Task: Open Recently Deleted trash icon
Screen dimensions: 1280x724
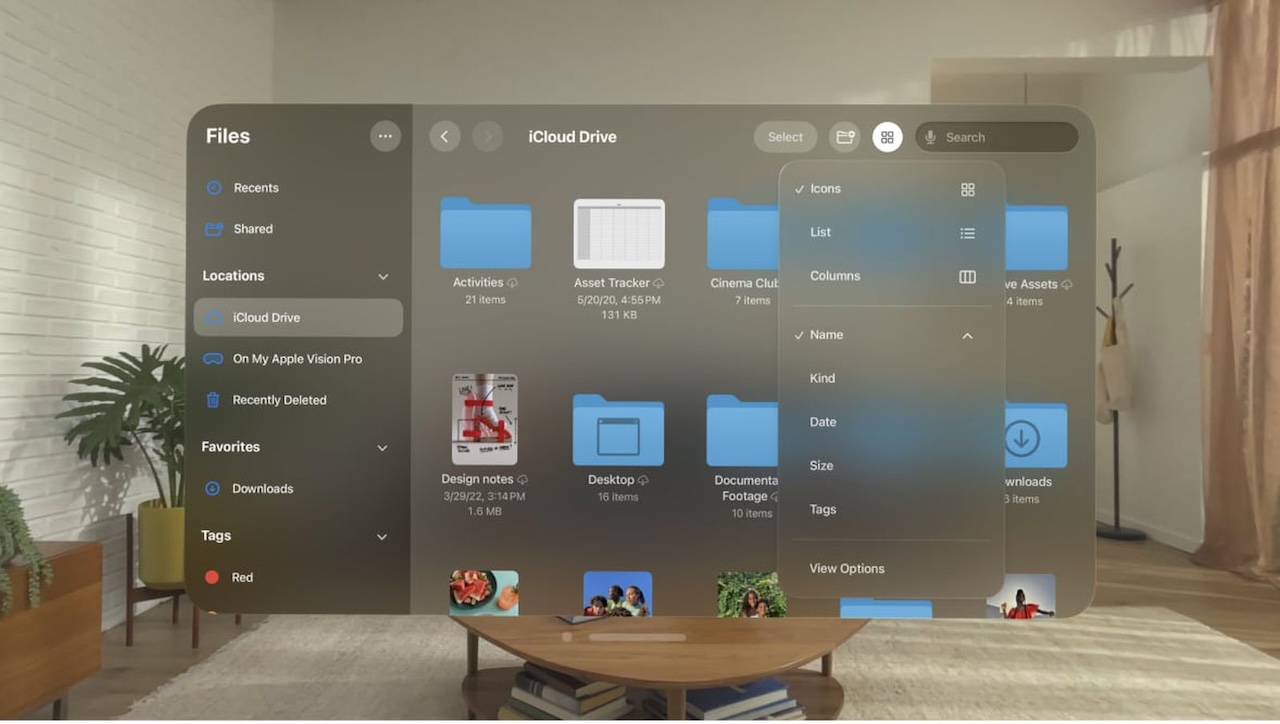Action: tap(212, 399)
